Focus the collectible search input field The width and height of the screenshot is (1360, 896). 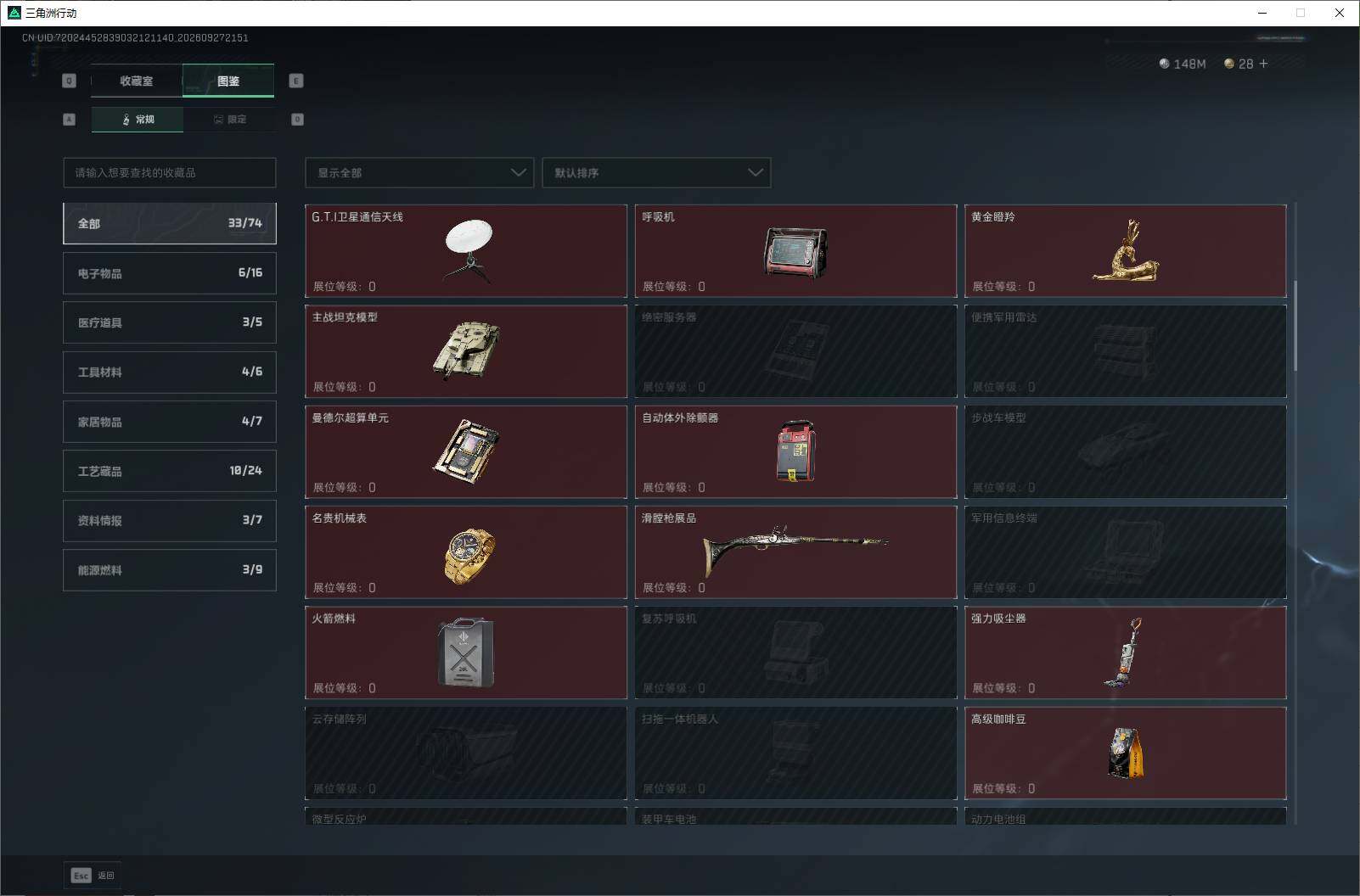tap(170, 172)
